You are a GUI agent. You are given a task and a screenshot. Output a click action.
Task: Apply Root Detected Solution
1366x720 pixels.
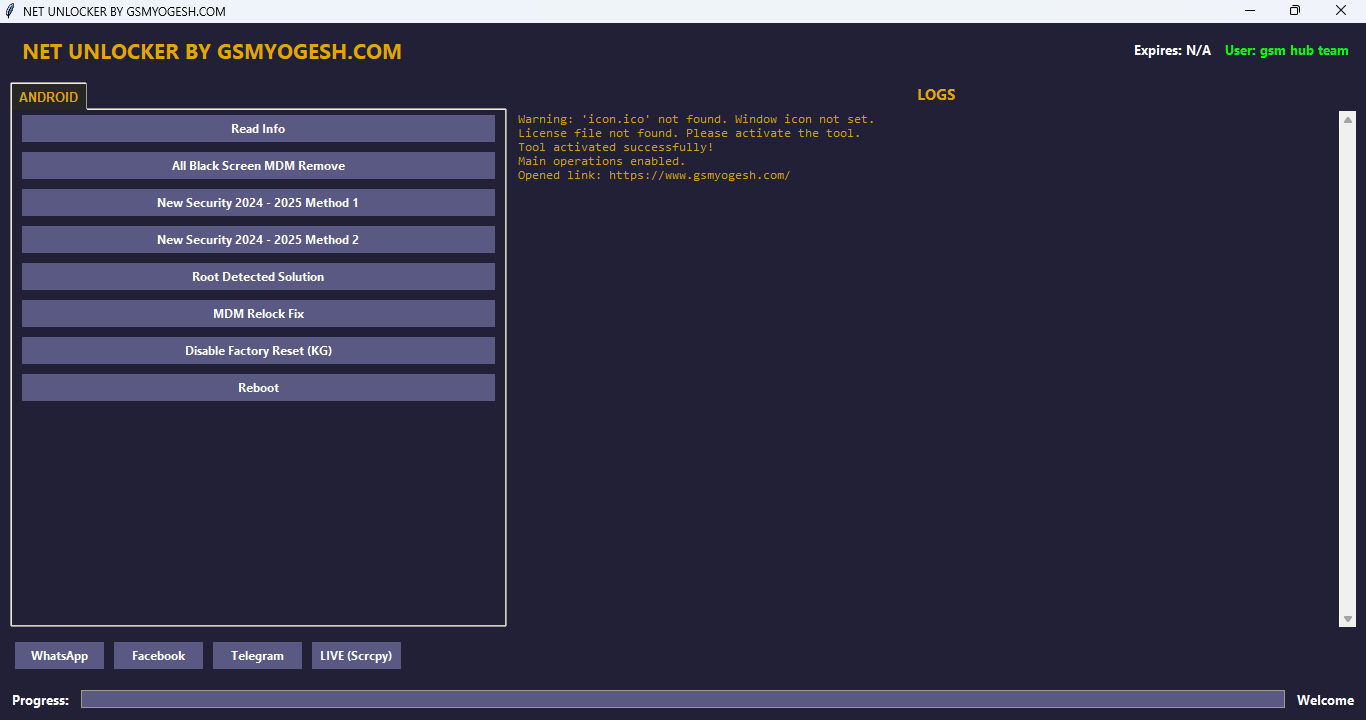pos(258,277)
